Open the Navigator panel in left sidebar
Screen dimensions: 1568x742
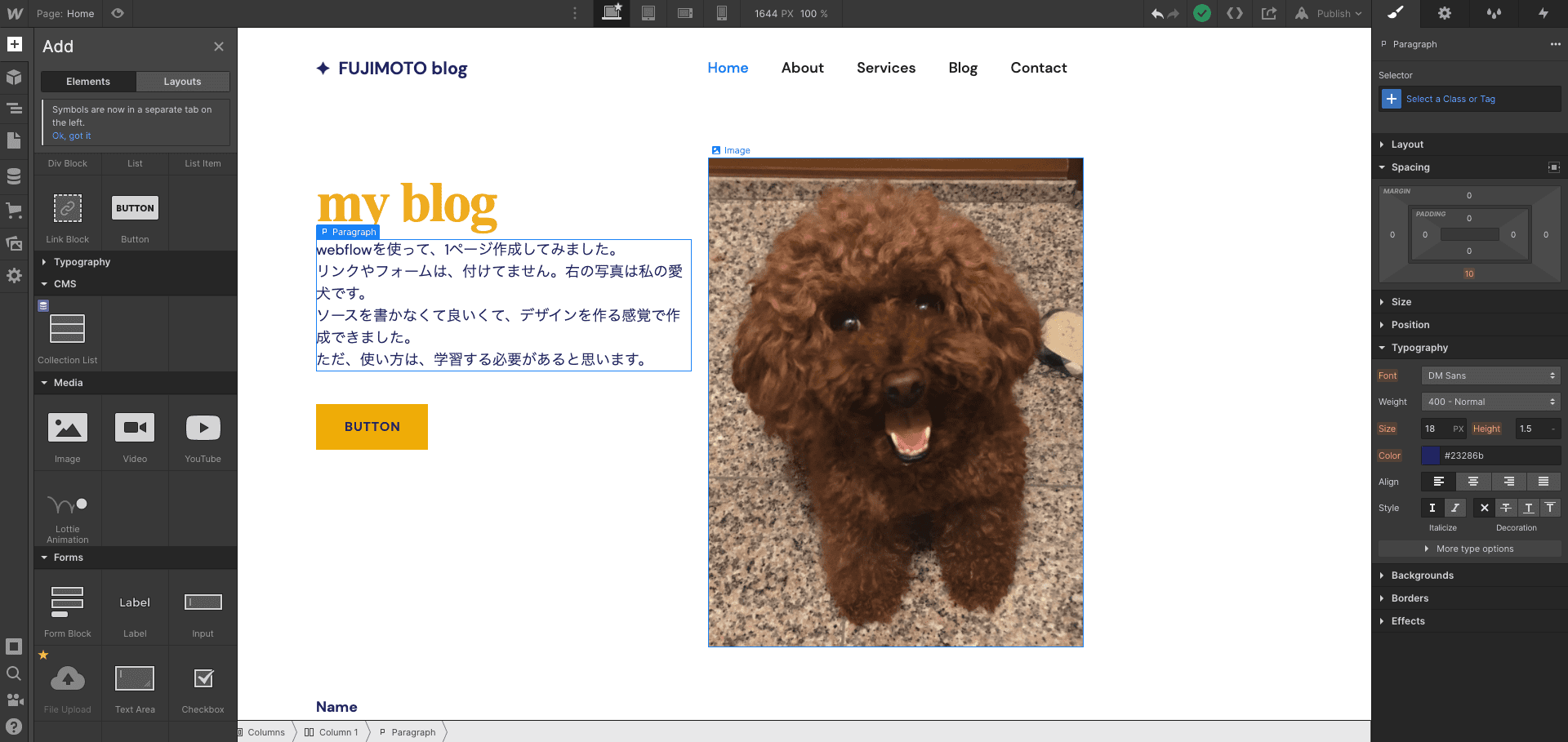pos(14,108)
